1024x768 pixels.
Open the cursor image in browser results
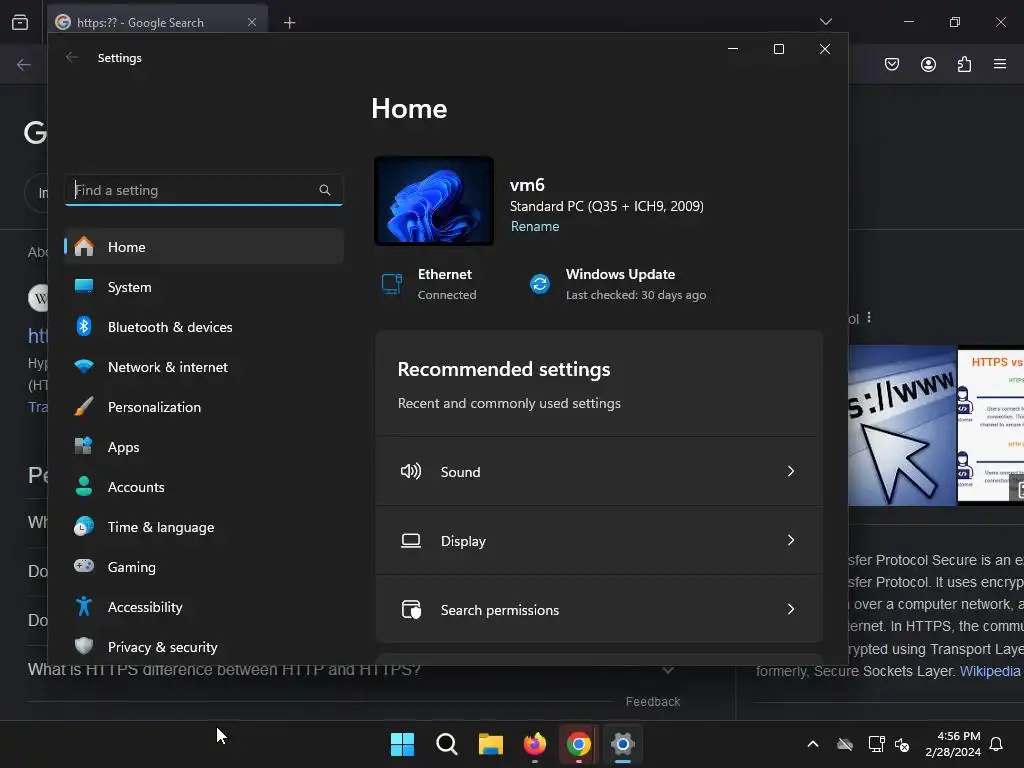click(x=902, y=425)
